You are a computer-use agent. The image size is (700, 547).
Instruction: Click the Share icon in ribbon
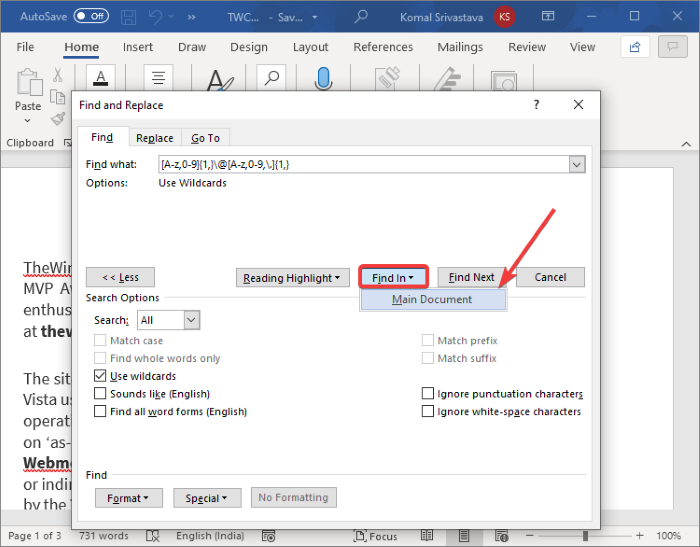click(x=635, y=47)
